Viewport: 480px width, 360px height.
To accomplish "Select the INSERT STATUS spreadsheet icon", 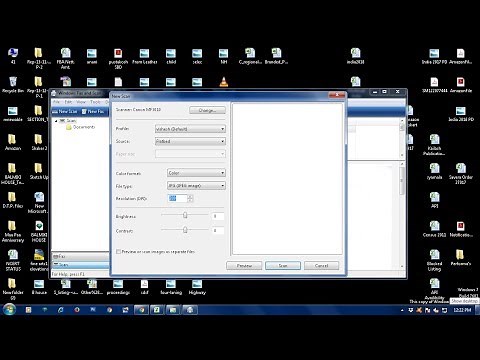I will click(x=13, y=260).
